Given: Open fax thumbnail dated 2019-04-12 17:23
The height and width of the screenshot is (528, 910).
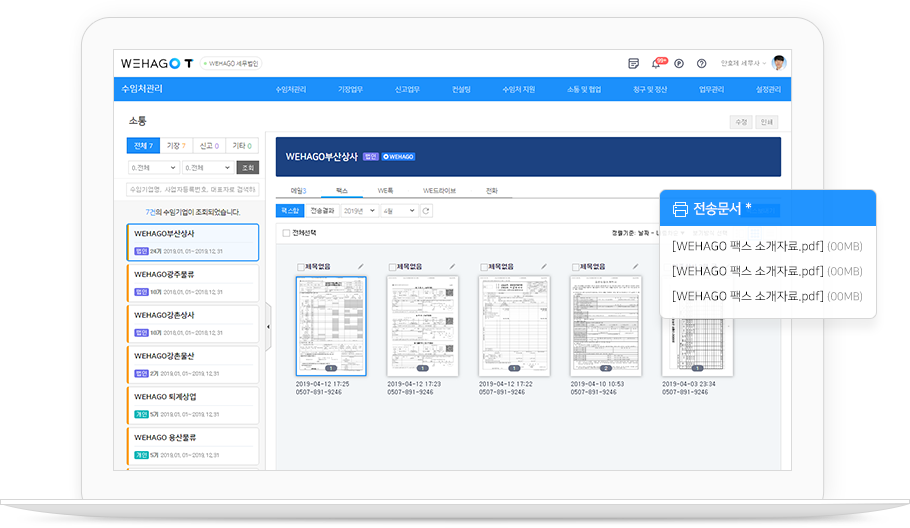Looking at the screenshot, I should coord(422,326).
